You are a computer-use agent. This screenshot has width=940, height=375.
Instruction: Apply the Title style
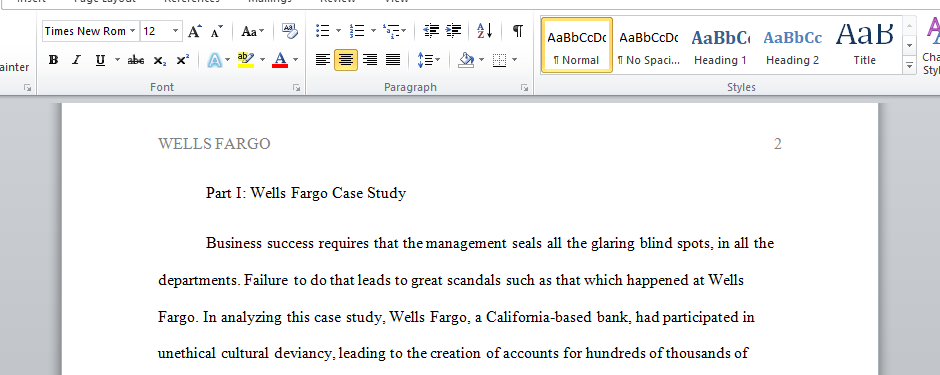point(864,46)
